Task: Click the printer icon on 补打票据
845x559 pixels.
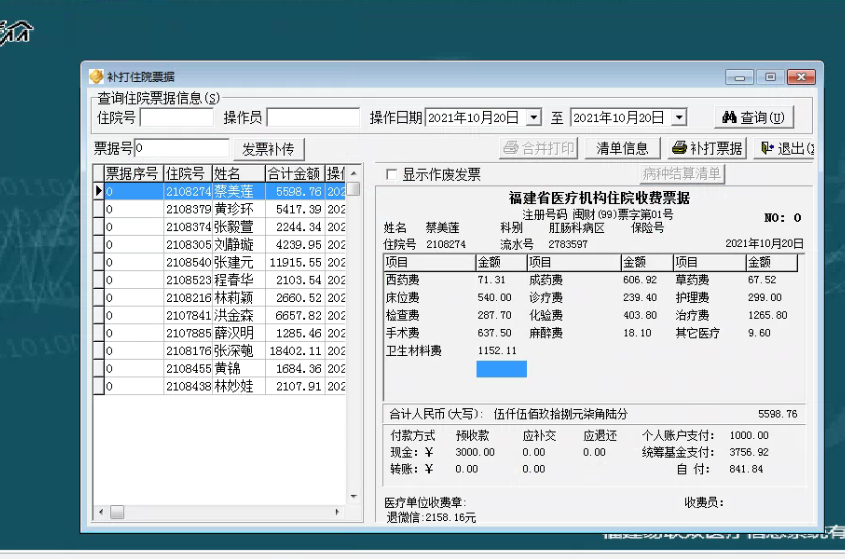Action: coord(680,147)
